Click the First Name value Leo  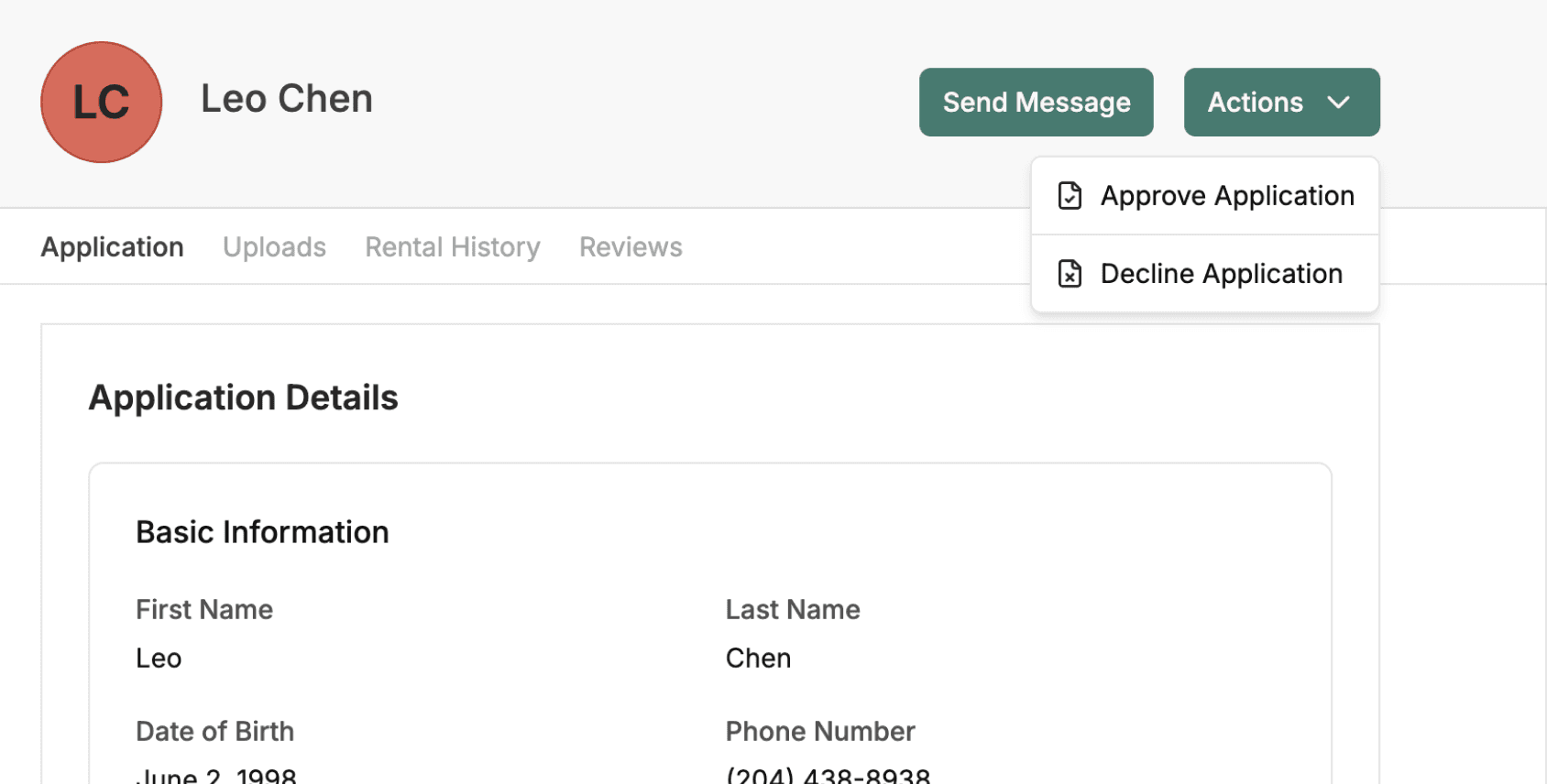pyautogui.click(x=159, y=659)
